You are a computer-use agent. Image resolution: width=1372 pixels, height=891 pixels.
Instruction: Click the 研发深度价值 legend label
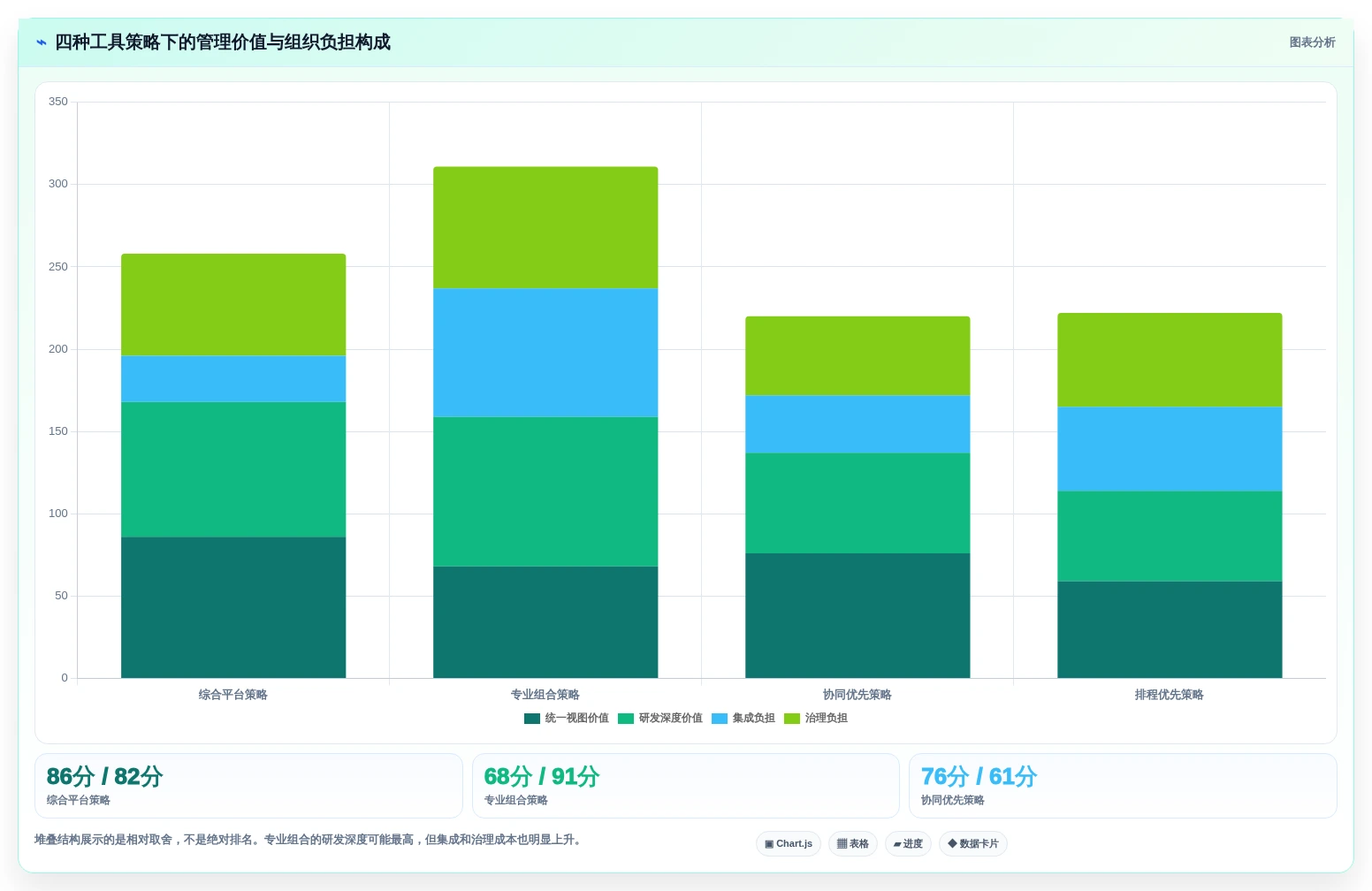671,719
